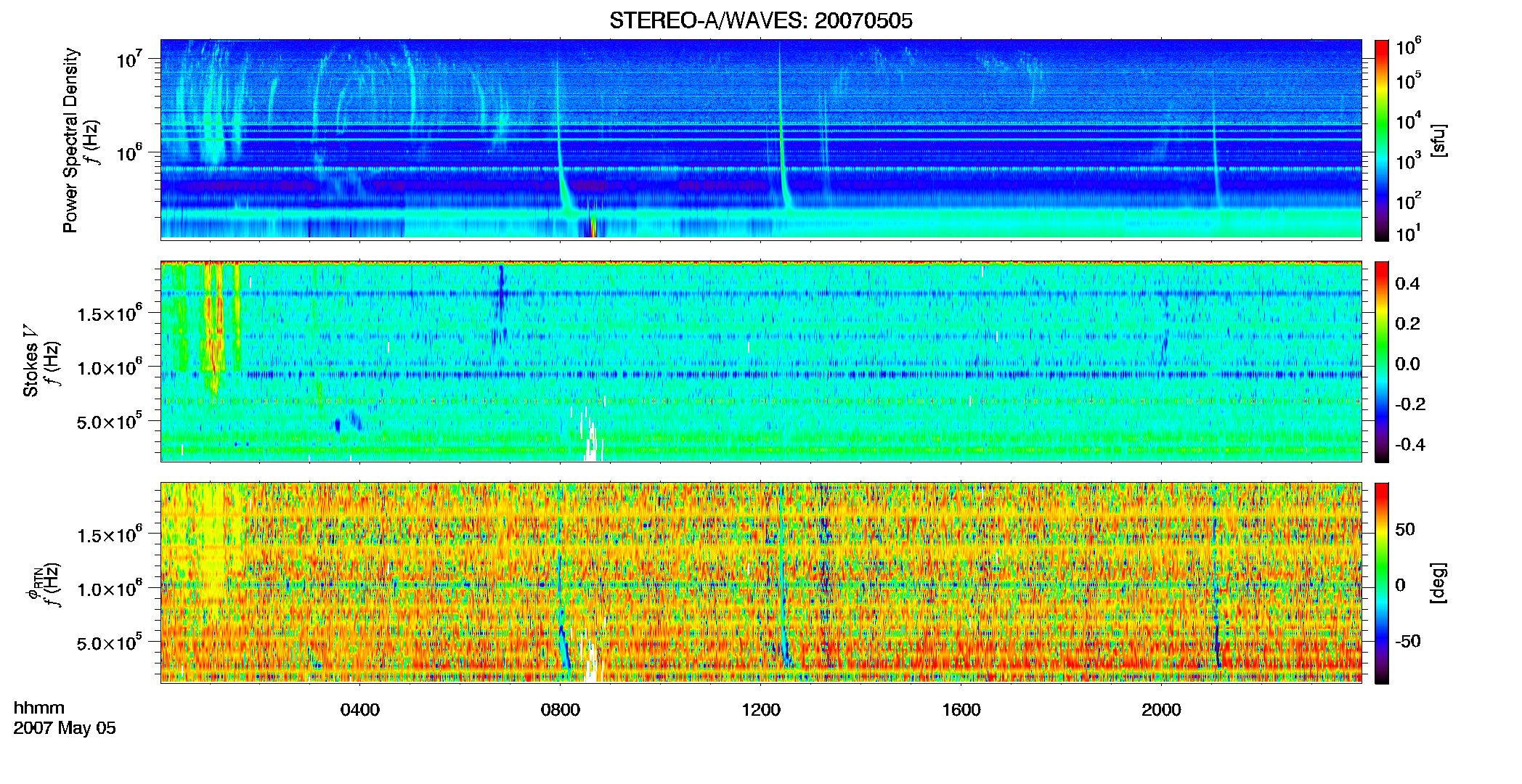Select the φRTN direction spectrogram panel

tap(761, 582)
